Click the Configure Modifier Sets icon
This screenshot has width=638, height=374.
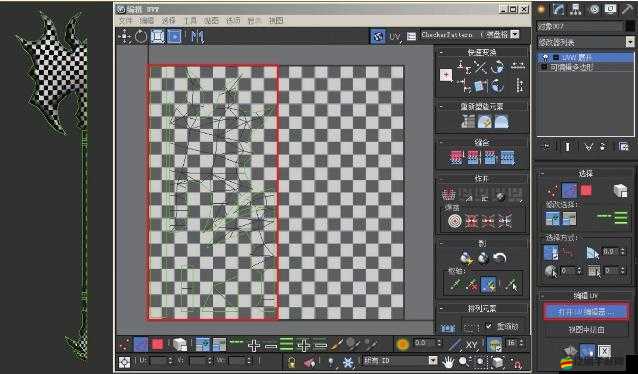[624, 147]
